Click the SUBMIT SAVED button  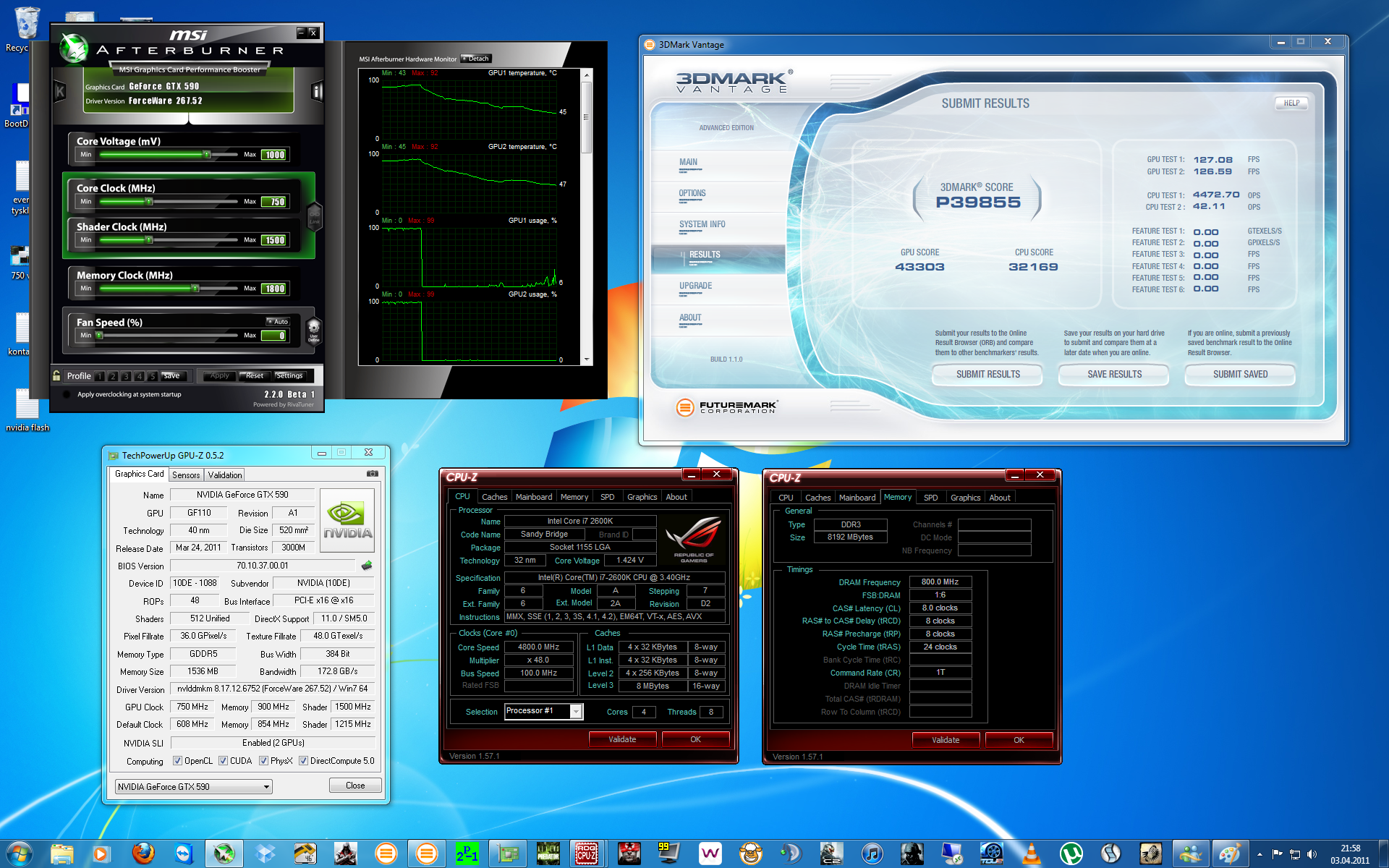[x=1240, y=375]
